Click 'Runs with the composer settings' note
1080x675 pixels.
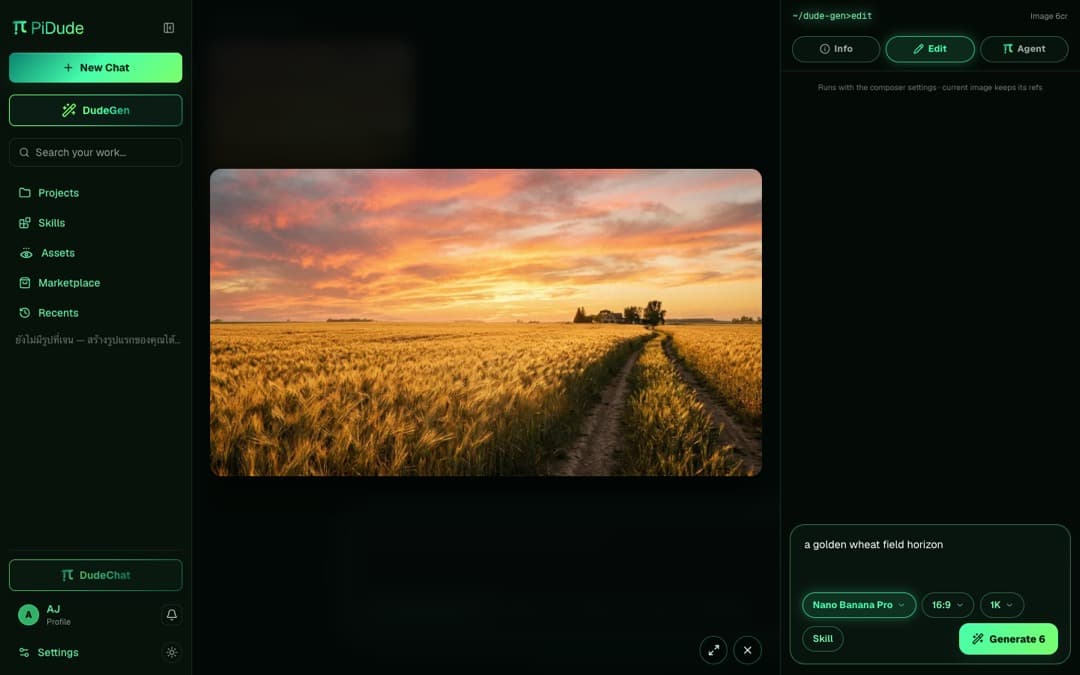click(x=930, y=87)
